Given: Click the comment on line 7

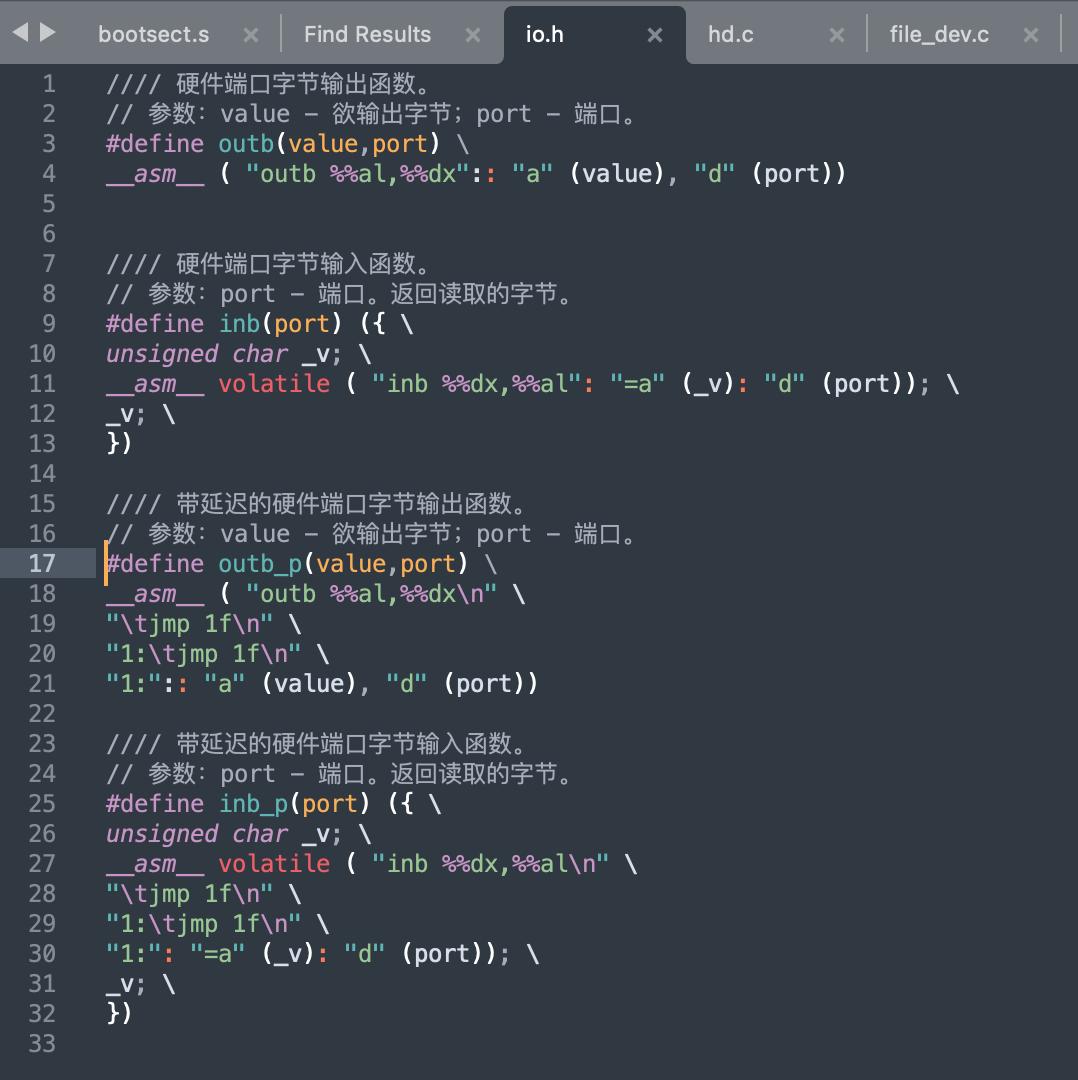Looking at the screenshot, I should [x=269, y=264].
